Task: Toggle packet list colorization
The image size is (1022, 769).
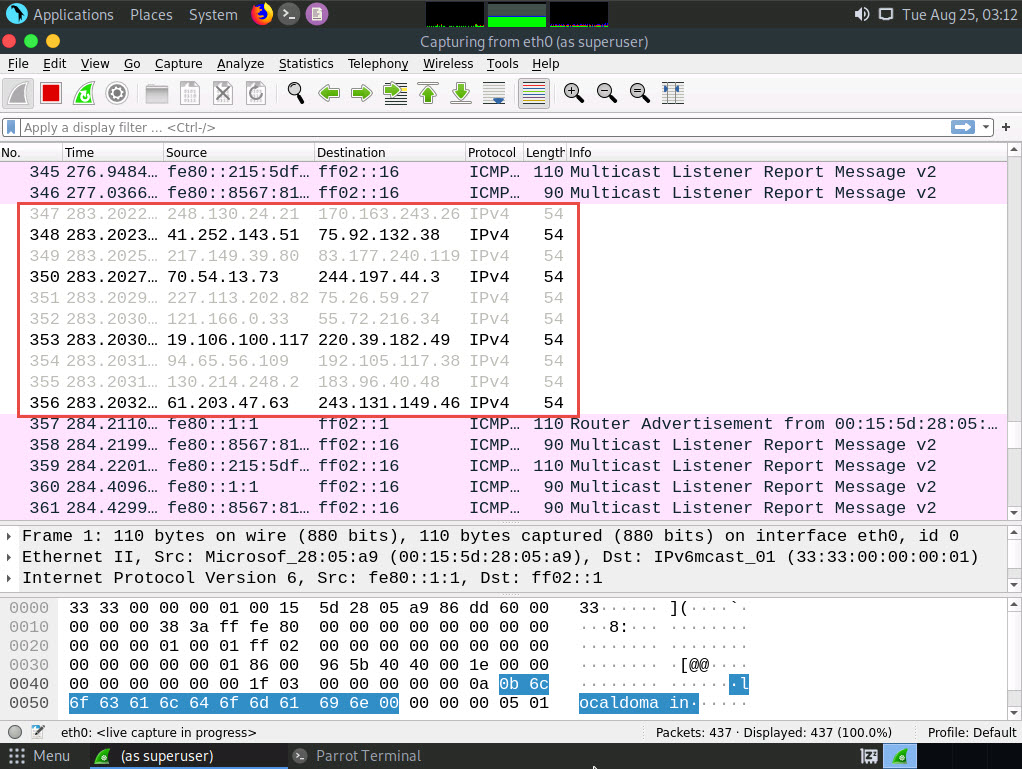Action: point(534,94)
